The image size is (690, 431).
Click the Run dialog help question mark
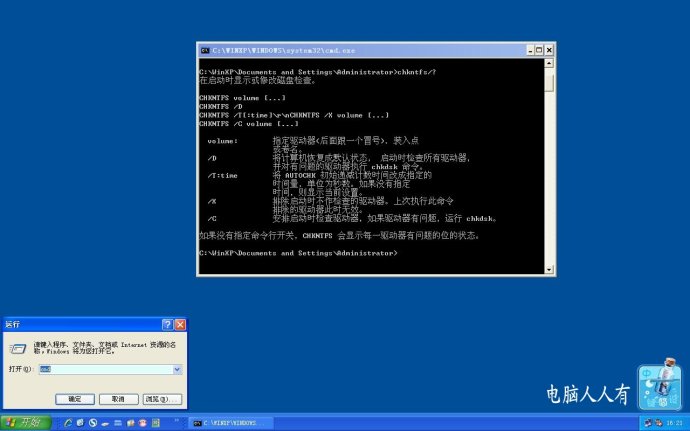coord(167,325)
